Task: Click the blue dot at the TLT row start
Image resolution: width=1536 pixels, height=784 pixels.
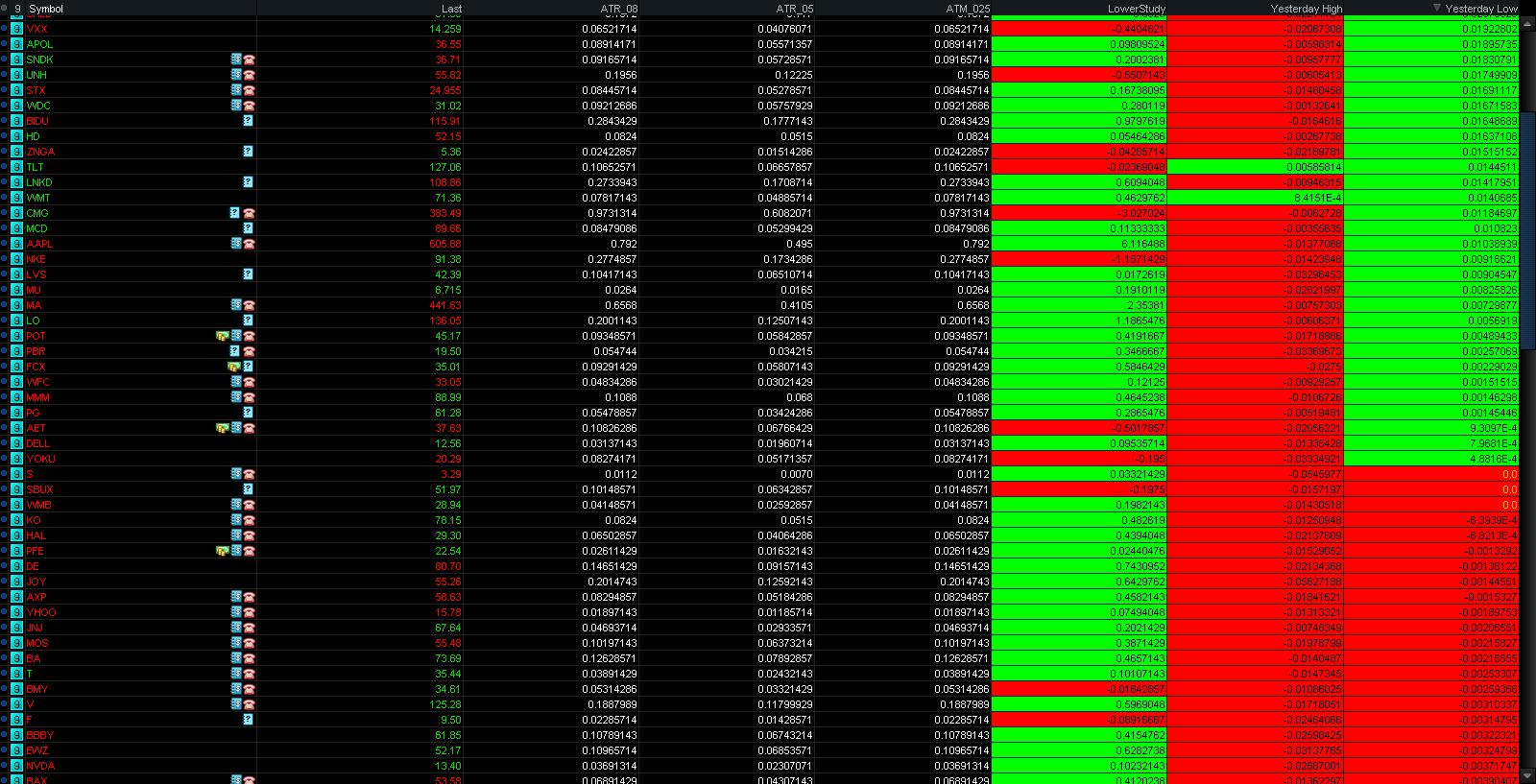Action: click(x=4, y=167)
